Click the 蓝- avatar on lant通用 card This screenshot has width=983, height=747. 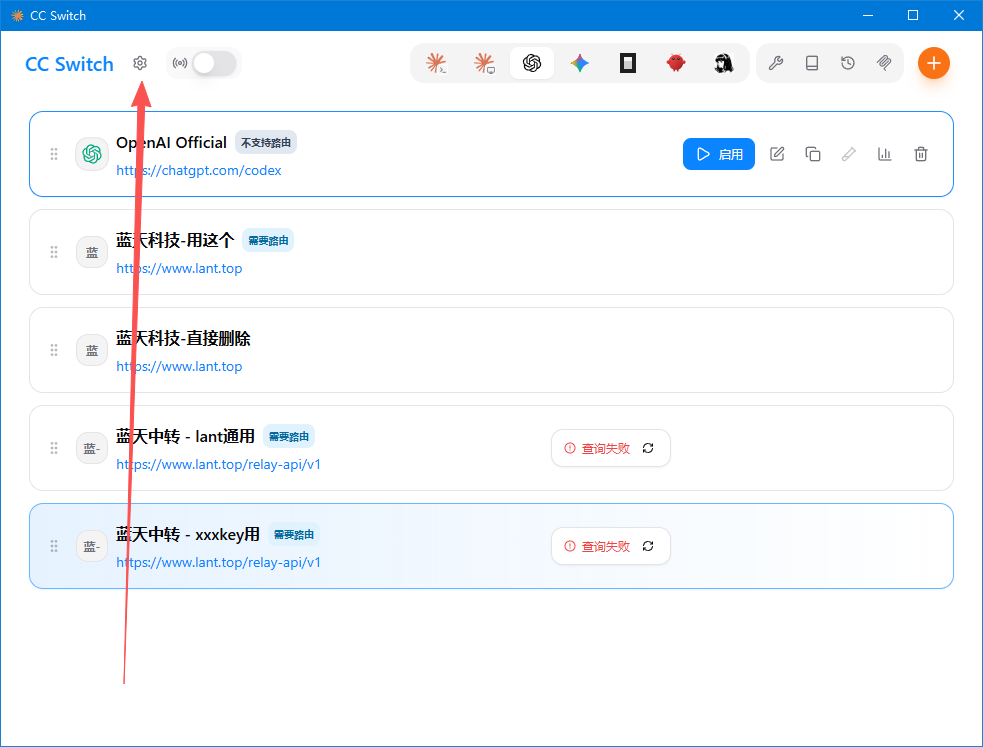click(92, 448)
